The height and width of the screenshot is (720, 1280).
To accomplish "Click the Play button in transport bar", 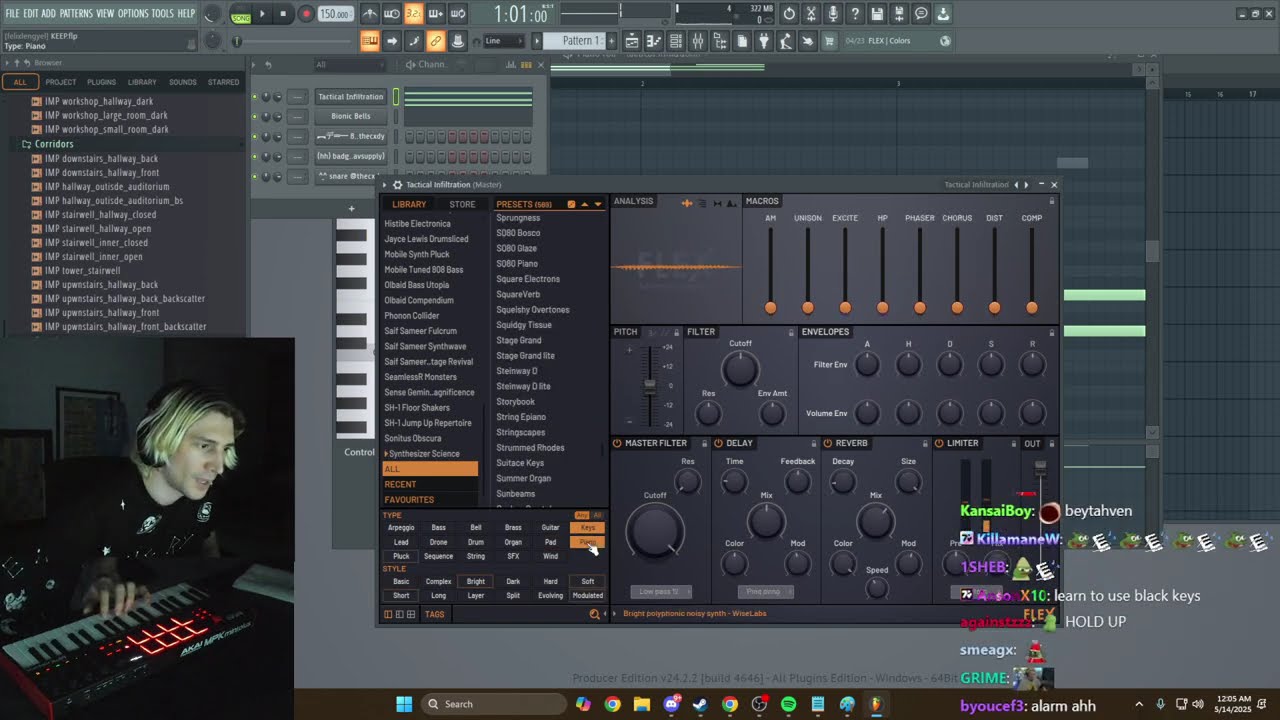I will click(x=262, y=14).
